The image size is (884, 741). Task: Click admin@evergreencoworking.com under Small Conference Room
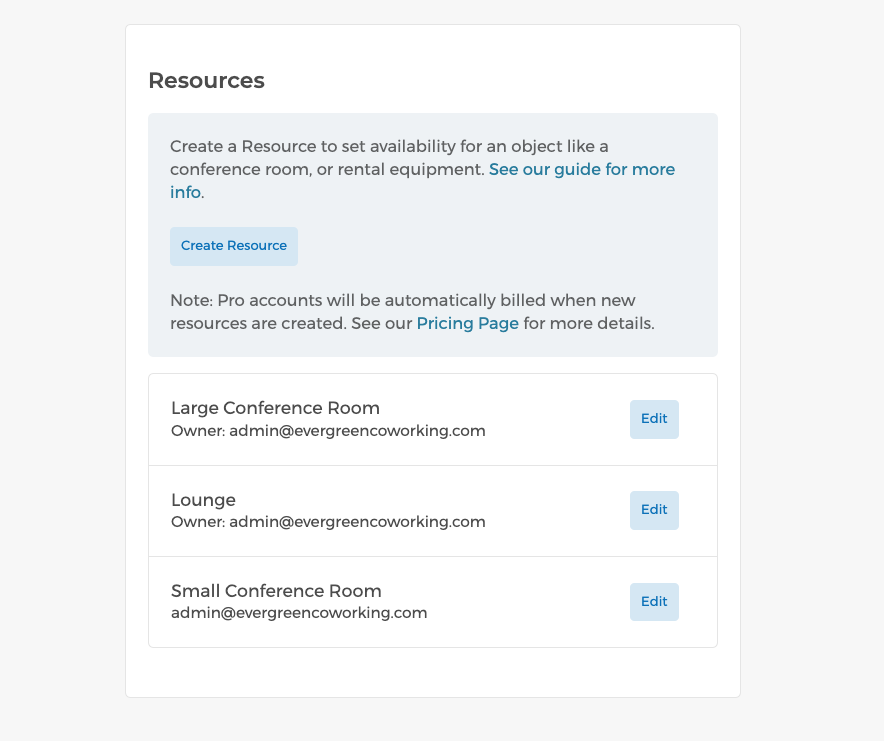click(298, 612)
